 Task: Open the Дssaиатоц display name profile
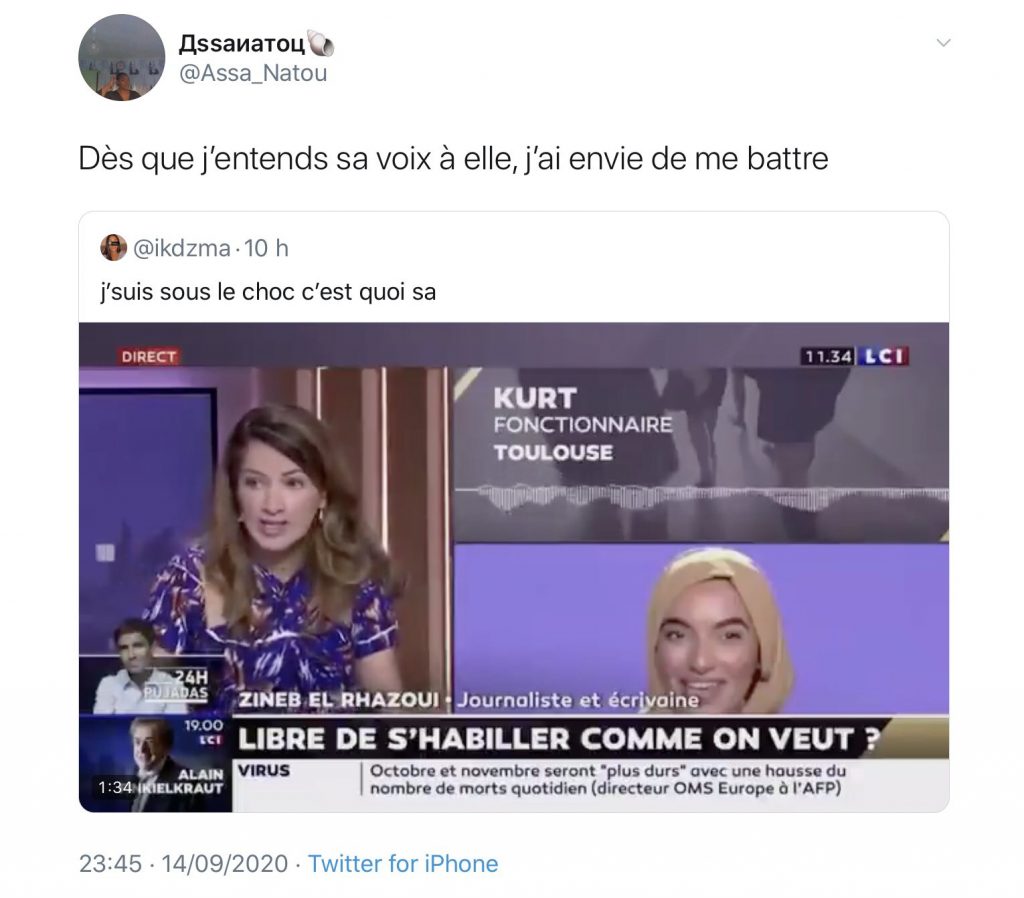pos(242,43)
